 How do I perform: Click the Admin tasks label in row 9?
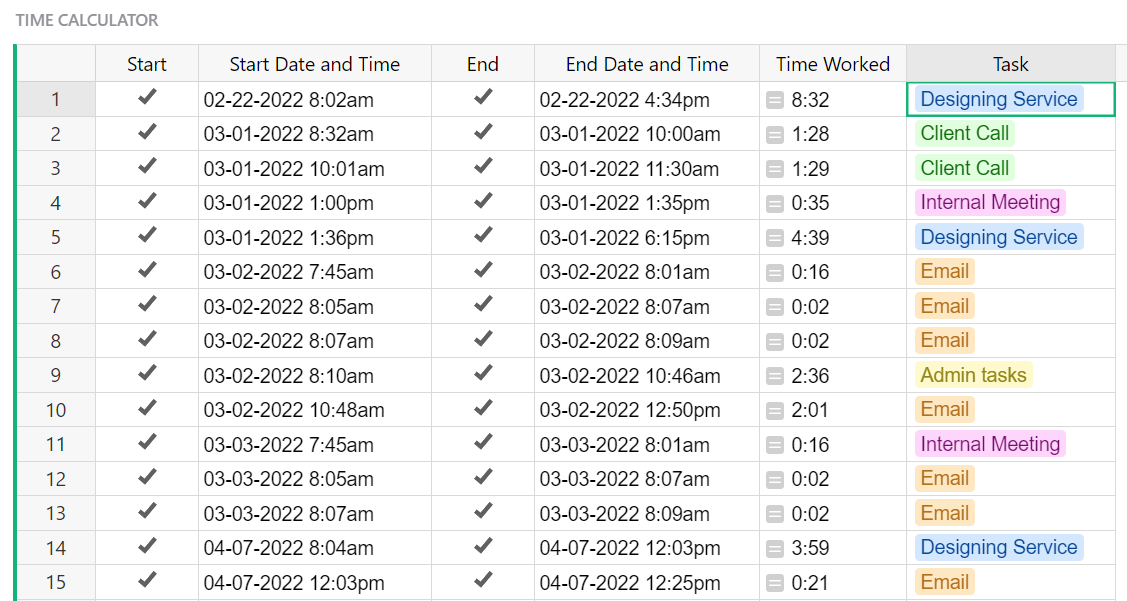click(973, 375)
